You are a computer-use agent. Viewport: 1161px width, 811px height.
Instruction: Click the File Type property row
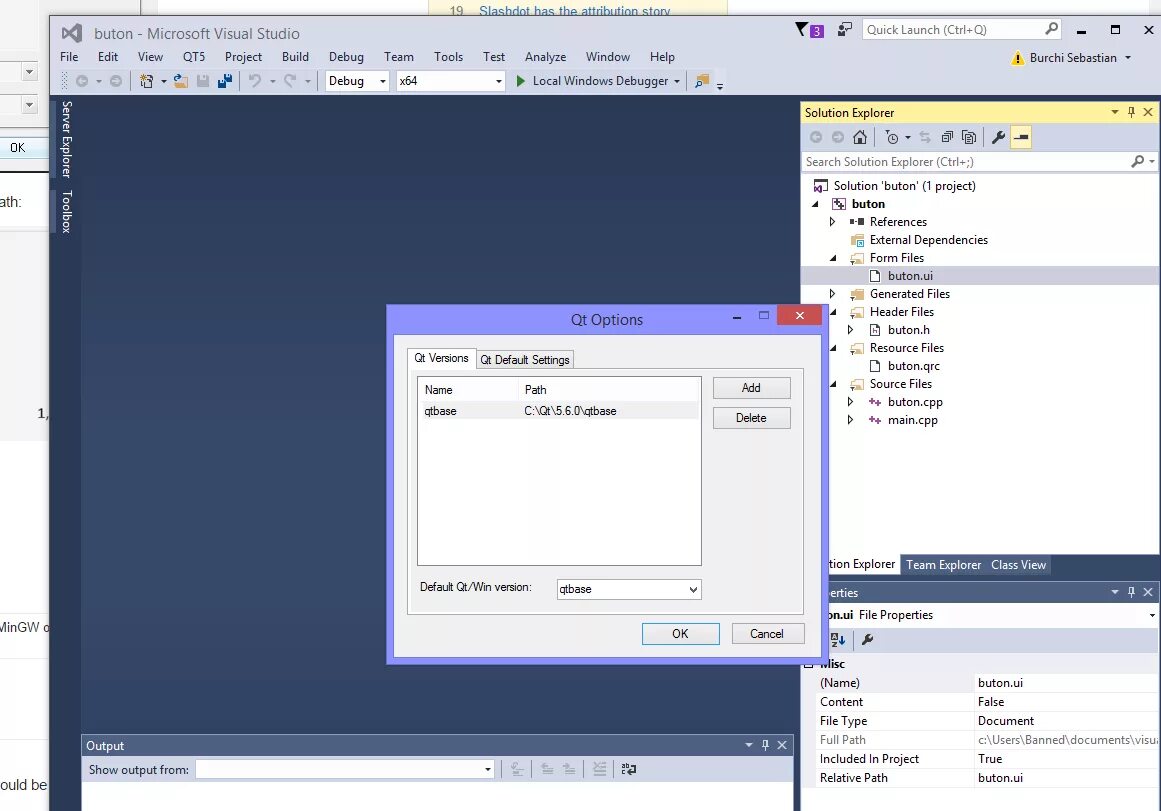coord(988,721)
